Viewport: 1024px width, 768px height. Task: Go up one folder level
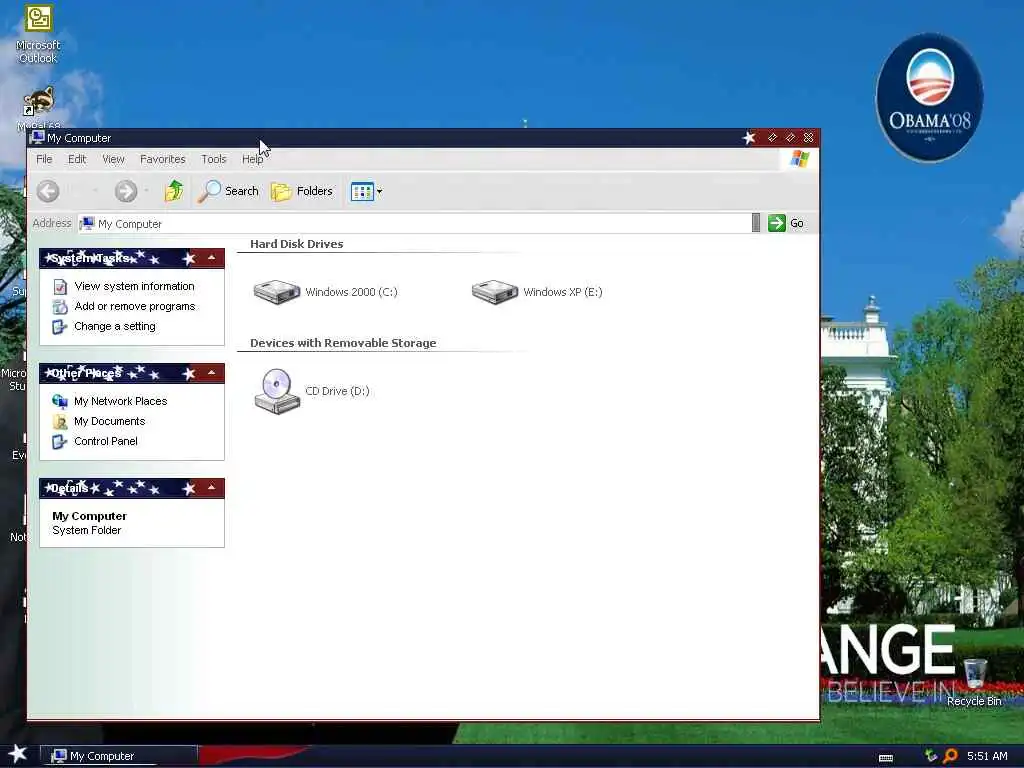pyautogui.click(x=174, y=191)
